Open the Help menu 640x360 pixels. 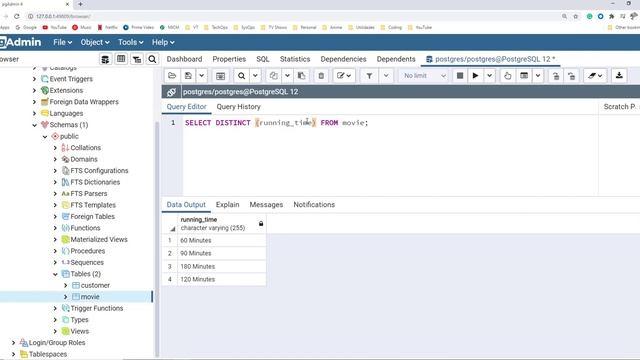(163, 42)
